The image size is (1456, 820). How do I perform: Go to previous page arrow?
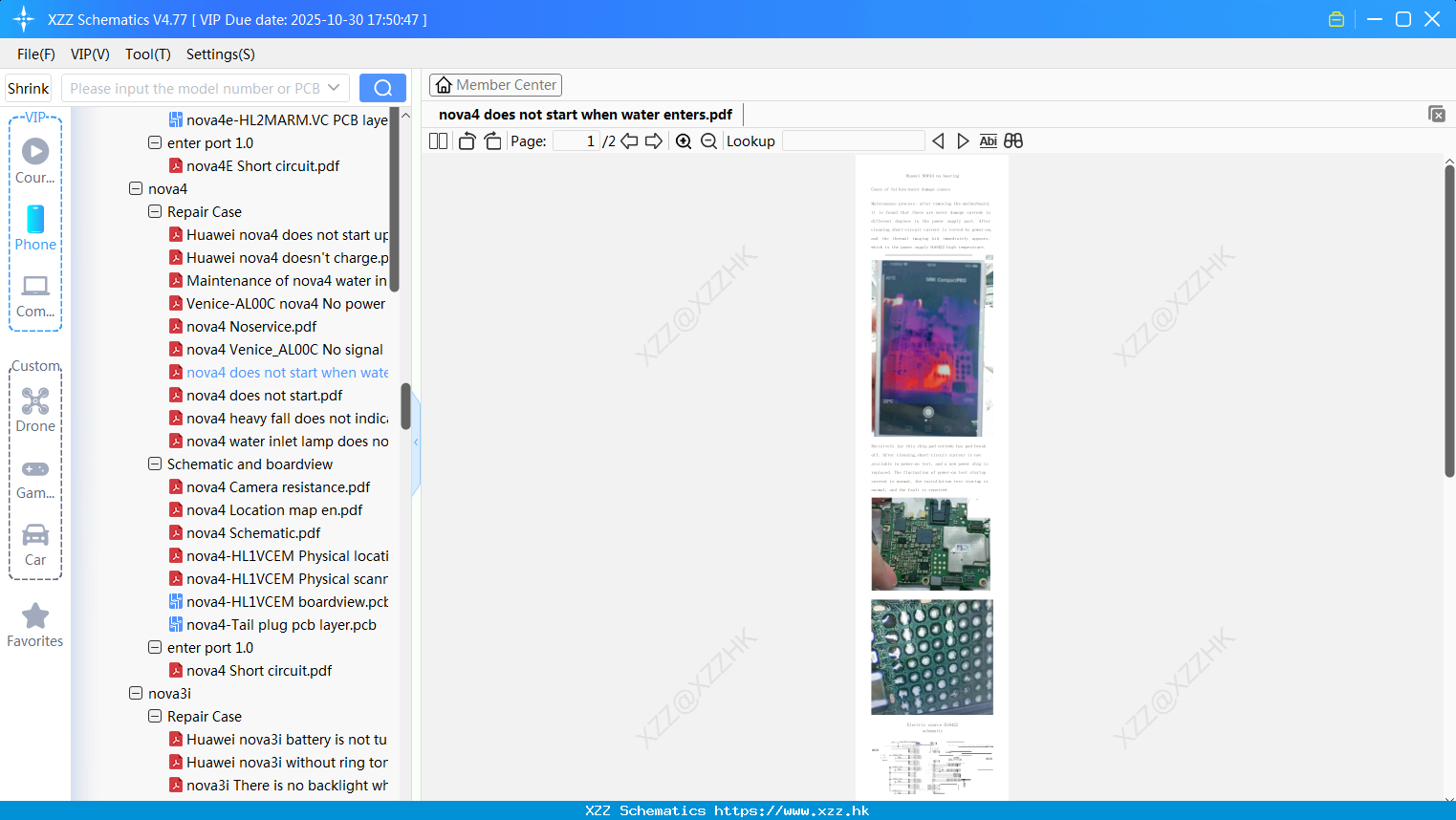(629, 140)
